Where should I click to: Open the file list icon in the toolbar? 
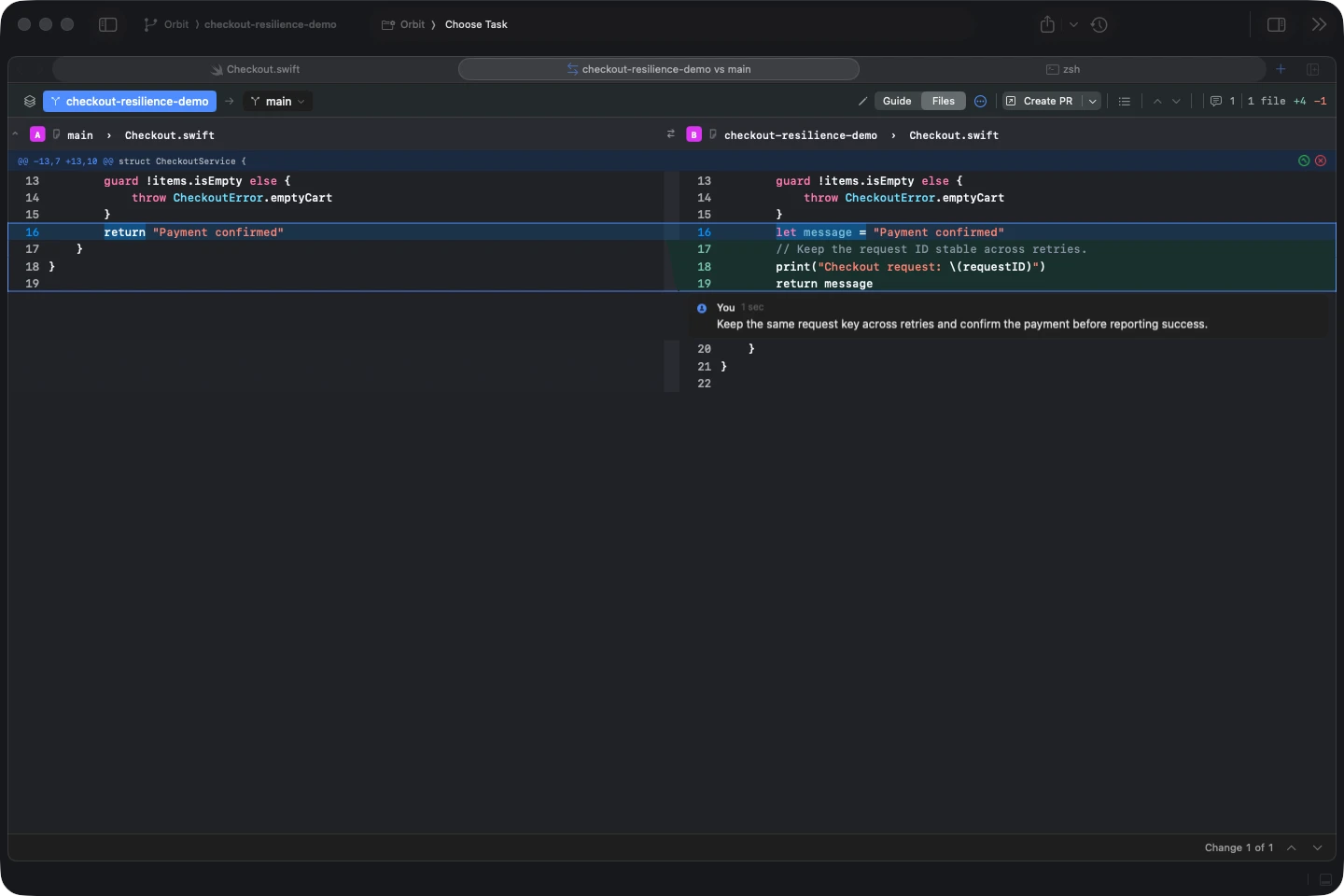click(1125, 101)
